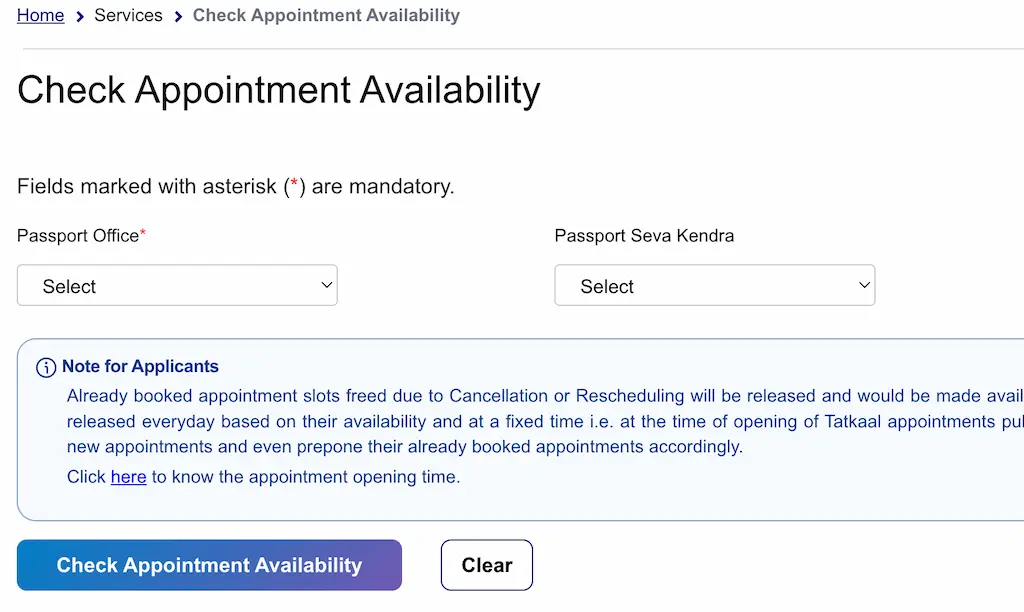
Task: Click the Clear button
Action: point(486,564)
